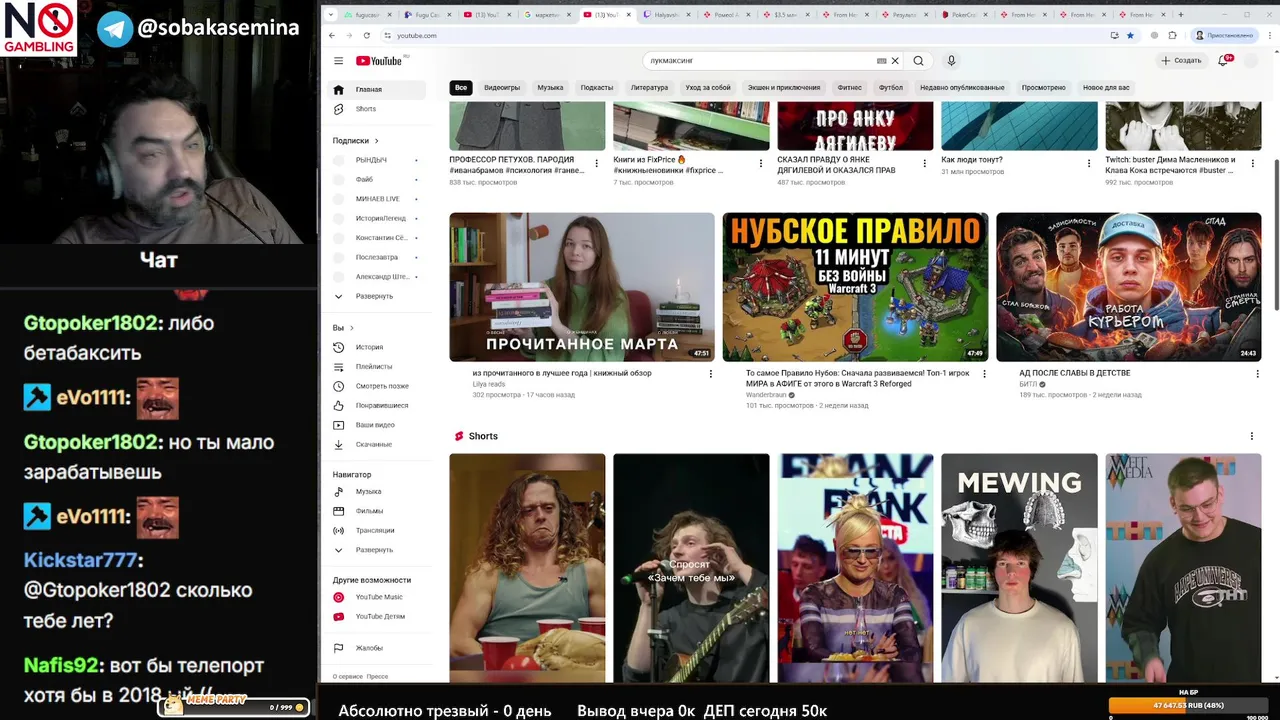Viewport: 1280px width, 720px height.
Task: Clear the search field with the X
Action: tap(895, 61)
